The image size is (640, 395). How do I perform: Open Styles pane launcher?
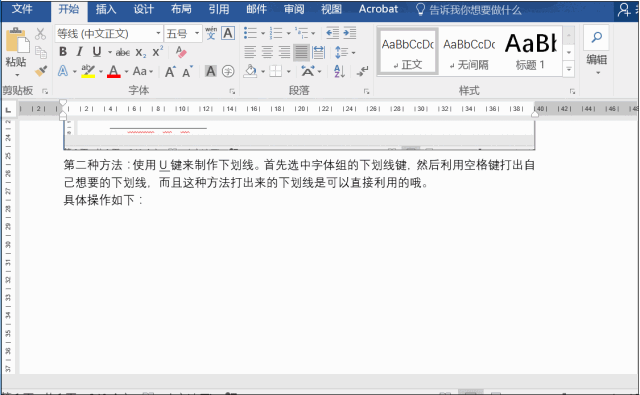(x=573, y=91)
